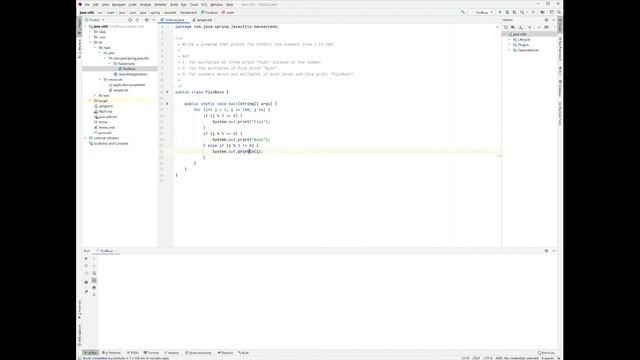Collapse the java source folder
The image size is (640, 360).
pos(100,53)
